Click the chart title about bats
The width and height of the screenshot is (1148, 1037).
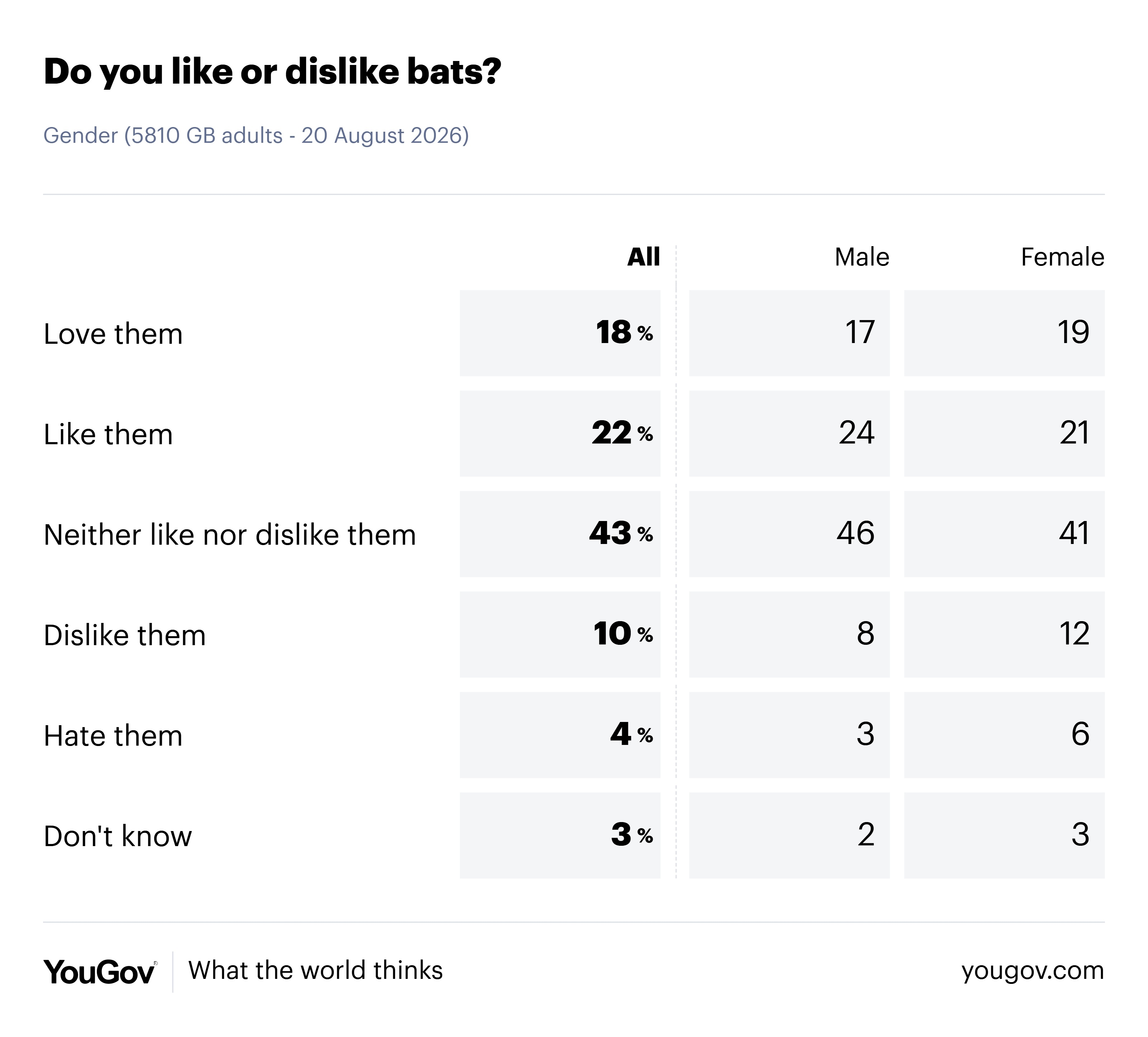[x=272, y=72]
